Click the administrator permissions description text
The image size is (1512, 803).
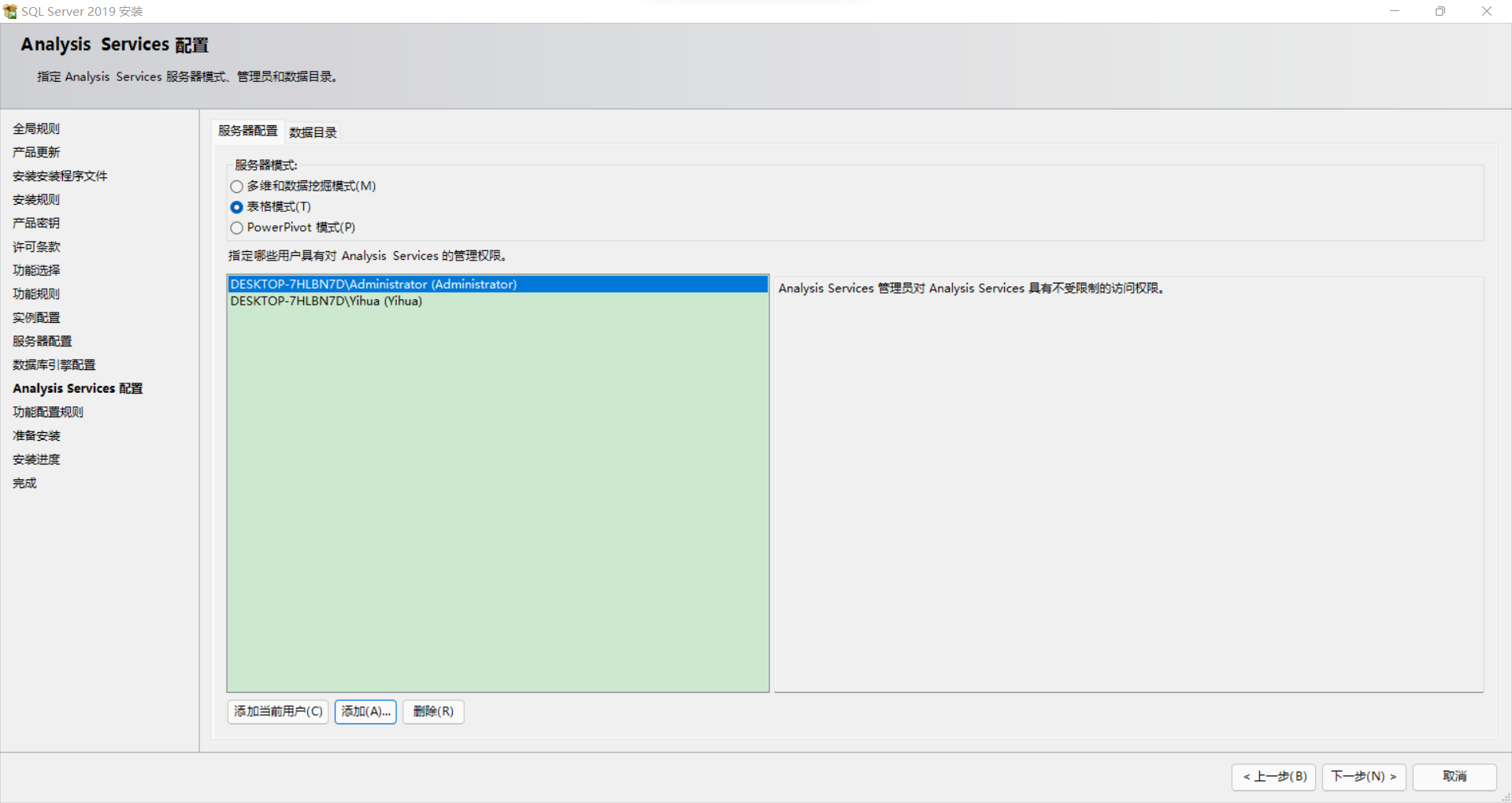click(x=971, y=288)
